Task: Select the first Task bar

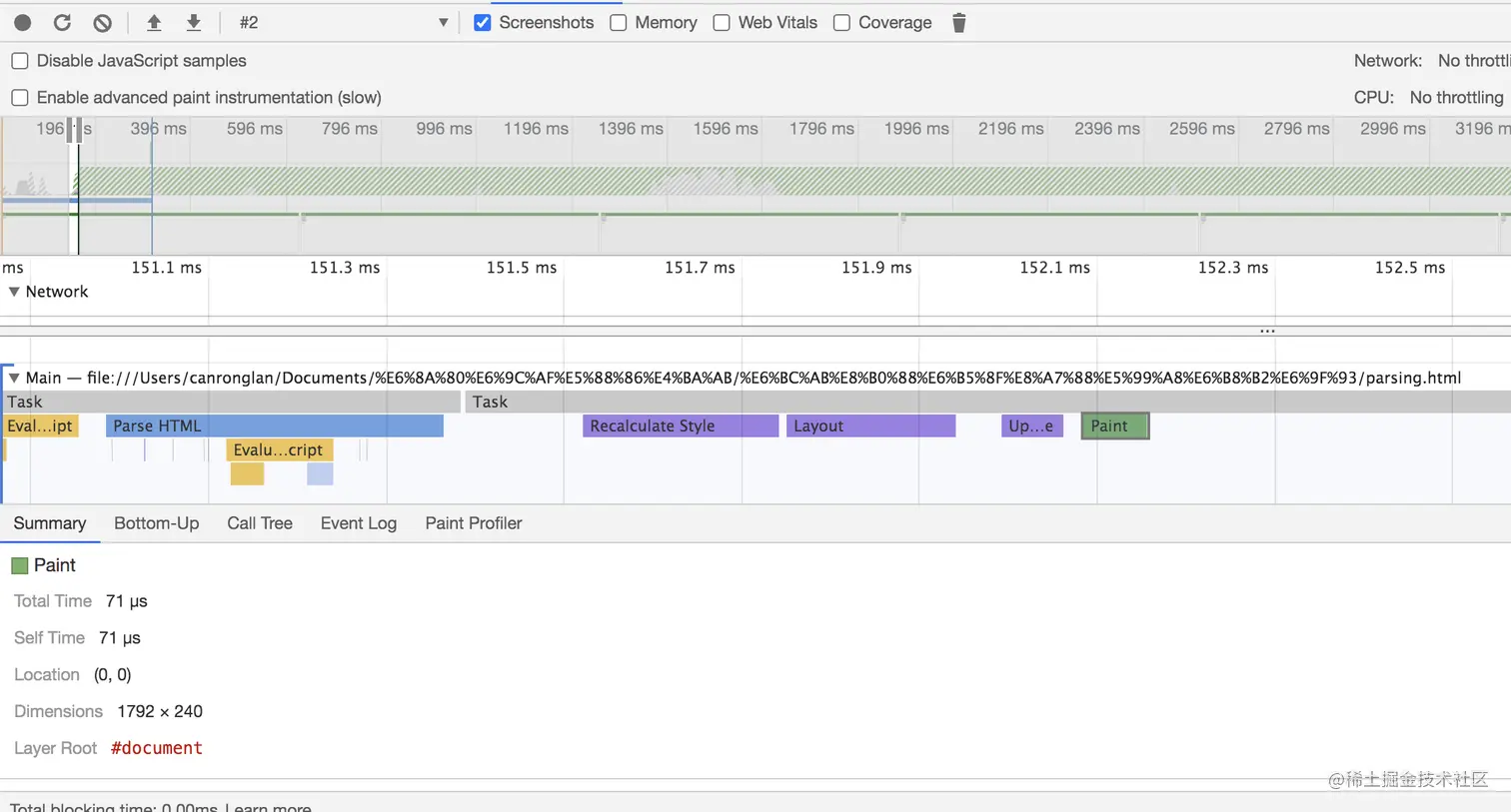Action: tap(231, 402)
